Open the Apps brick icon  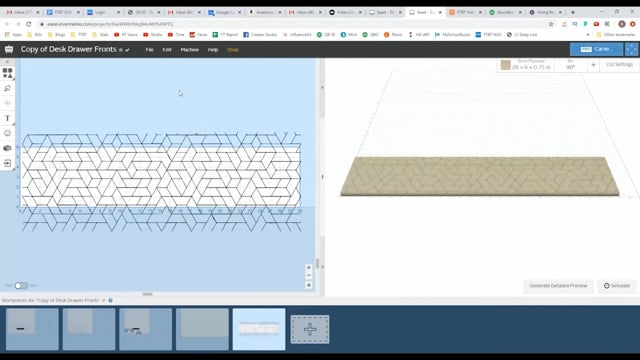(7, 148)
